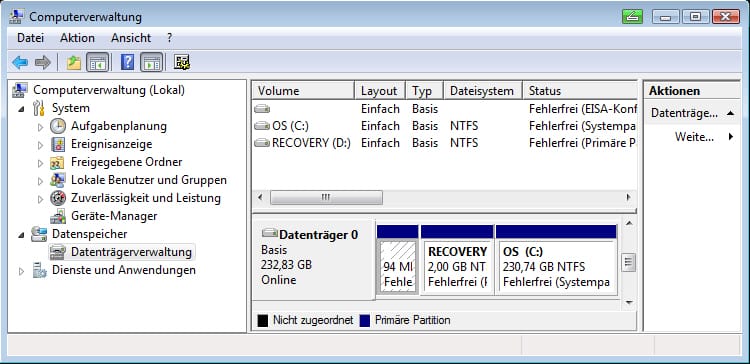The image size is (750, 364).
Task: Click the black Nicht zugeordnet legend swatch
Action: [x=263, y=320]
